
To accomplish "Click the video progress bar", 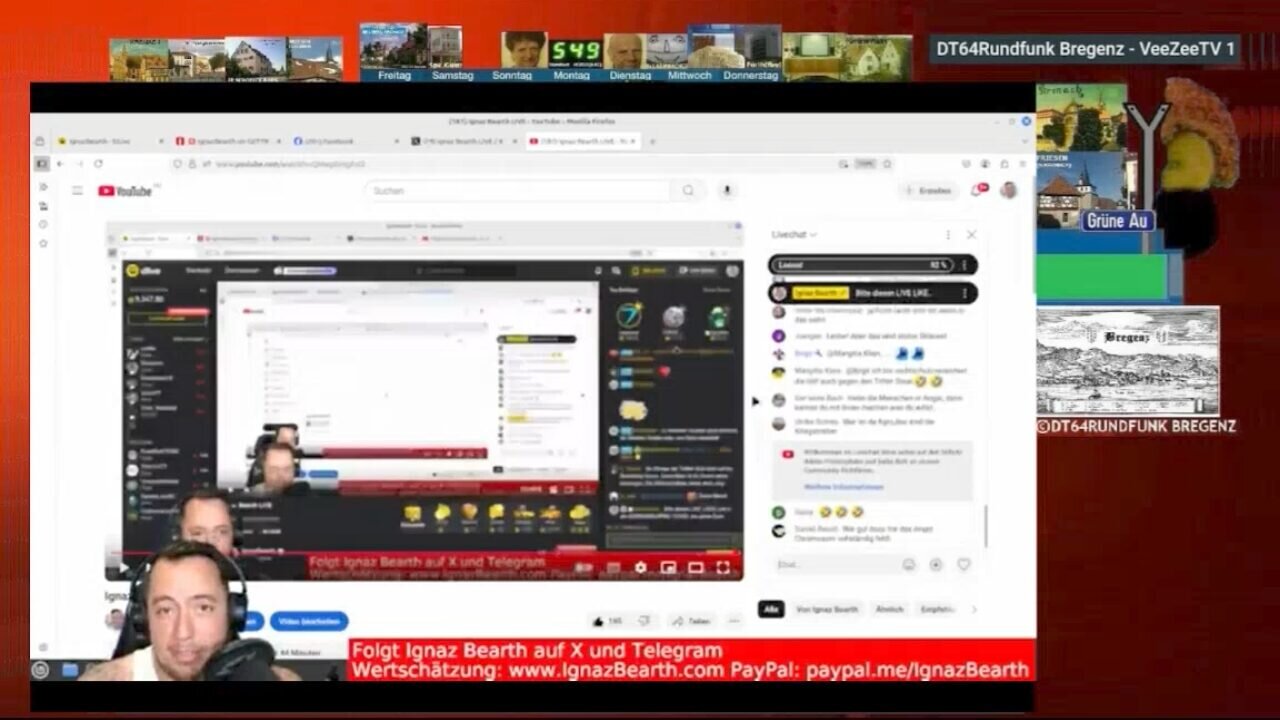I will point(425,552).
